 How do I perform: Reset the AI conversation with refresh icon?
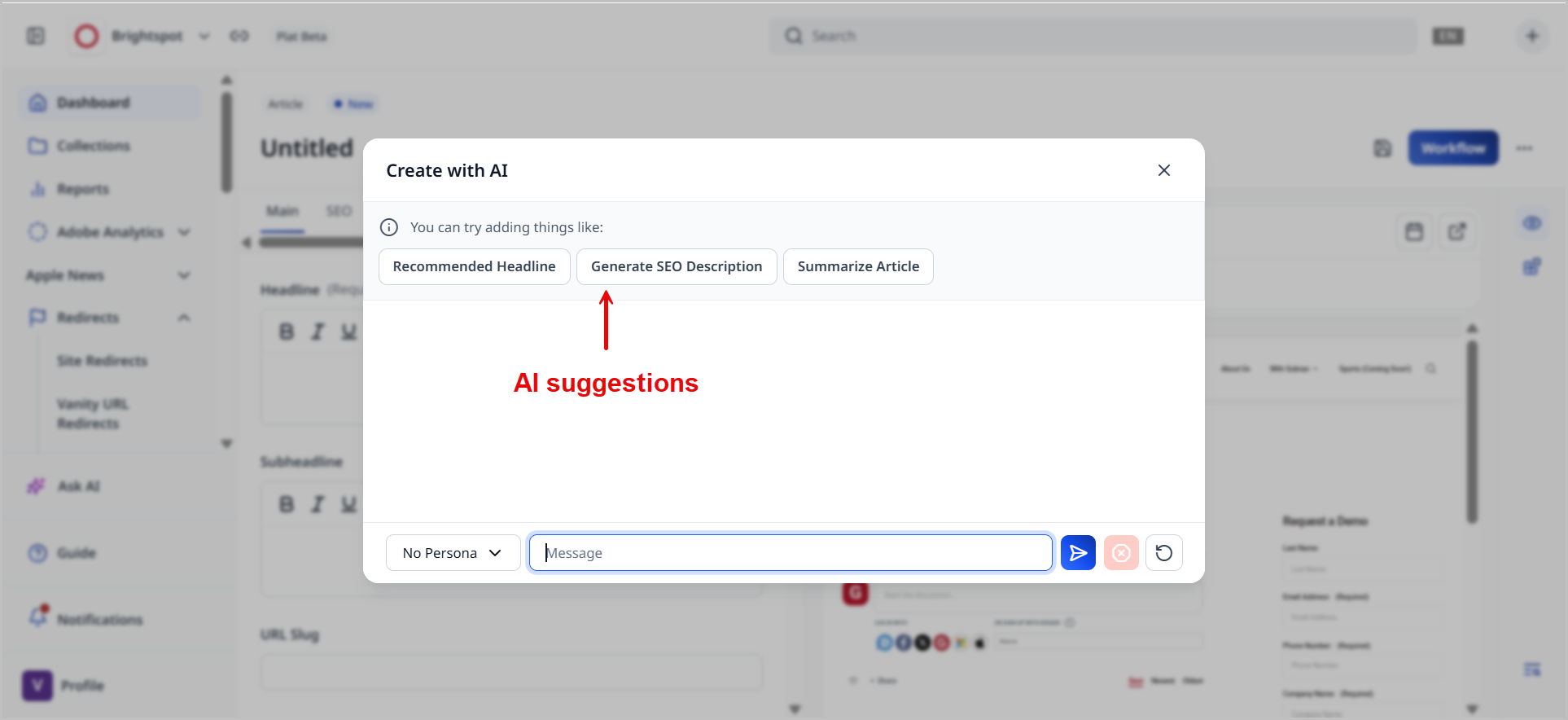click(x=1164, y=553)
